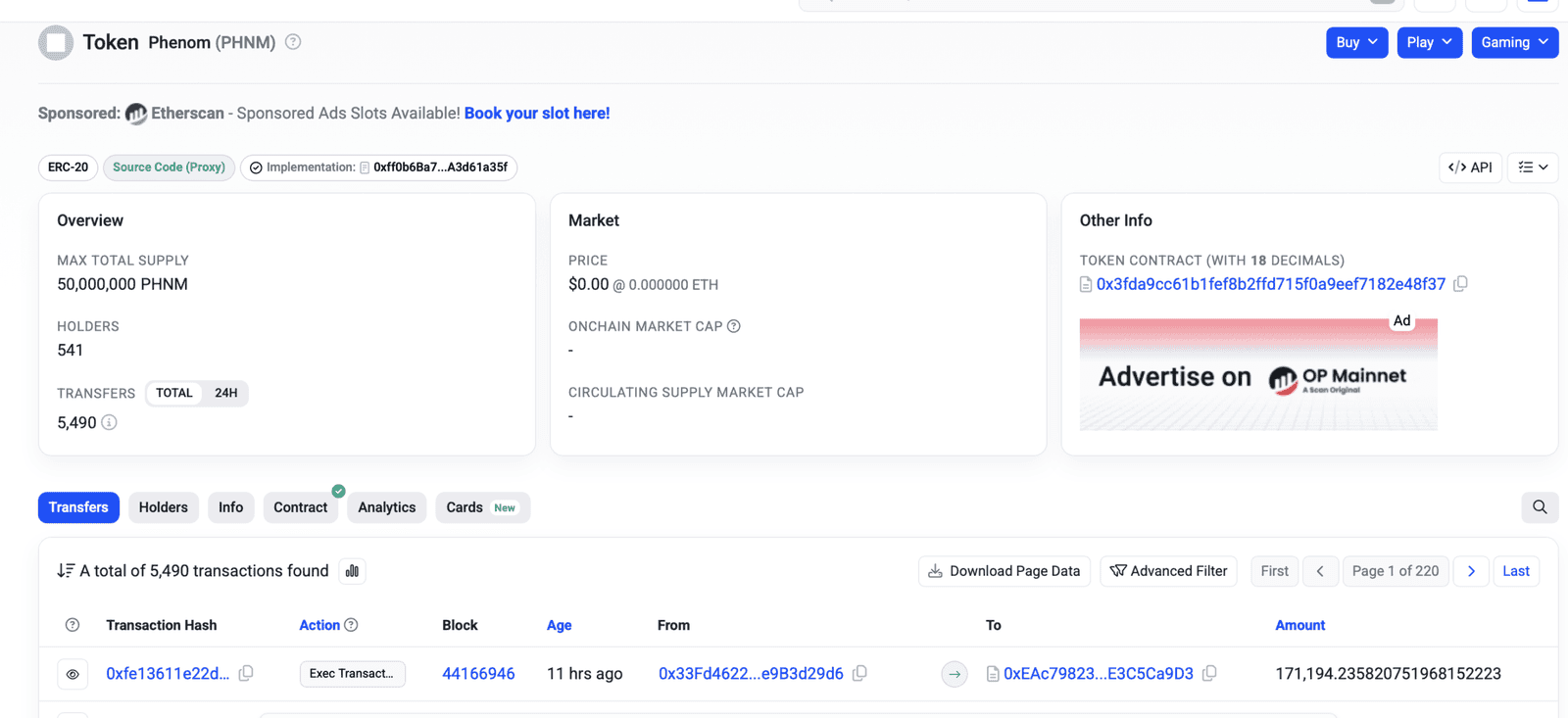Sort by Action column header
The width and height of the screenshot is (1568, 718).
[319, 625]
